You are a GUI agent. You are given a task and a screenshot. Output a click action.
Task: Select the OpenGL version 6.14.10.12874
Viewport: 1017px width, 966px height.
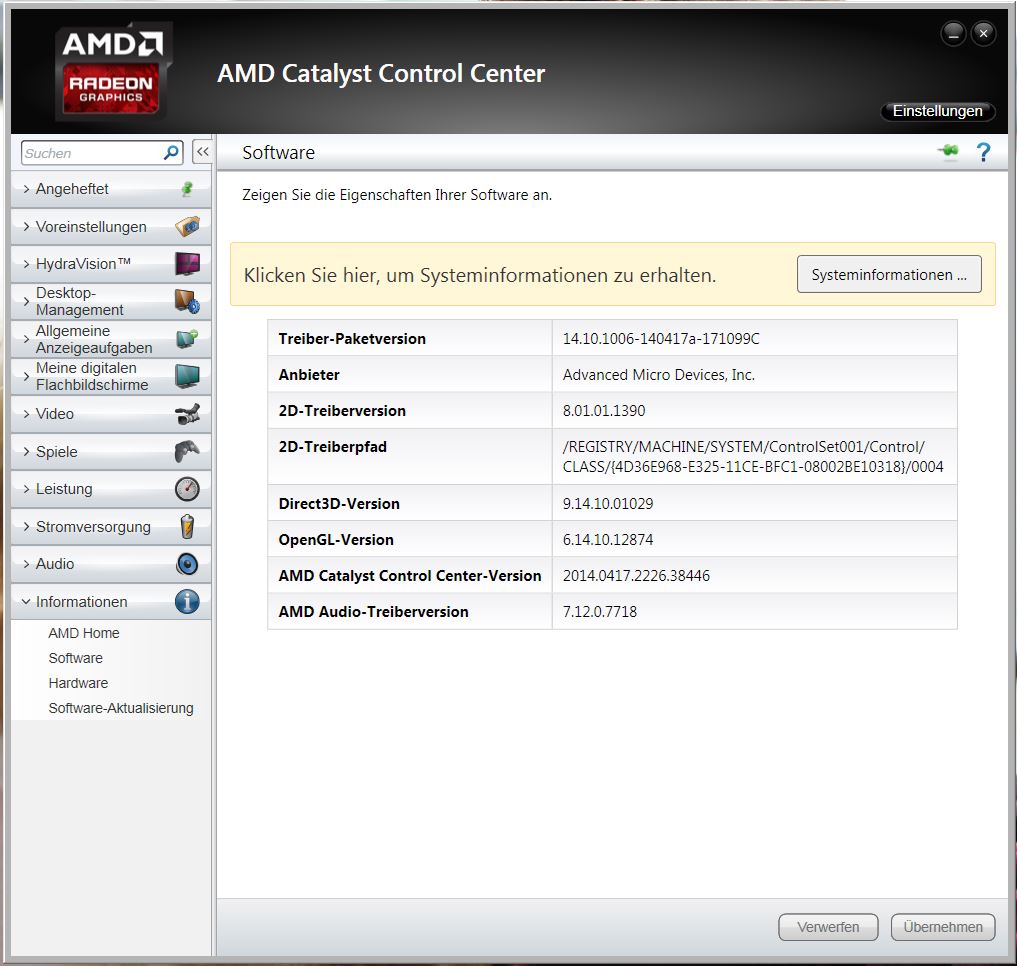(x=608, y=540)
